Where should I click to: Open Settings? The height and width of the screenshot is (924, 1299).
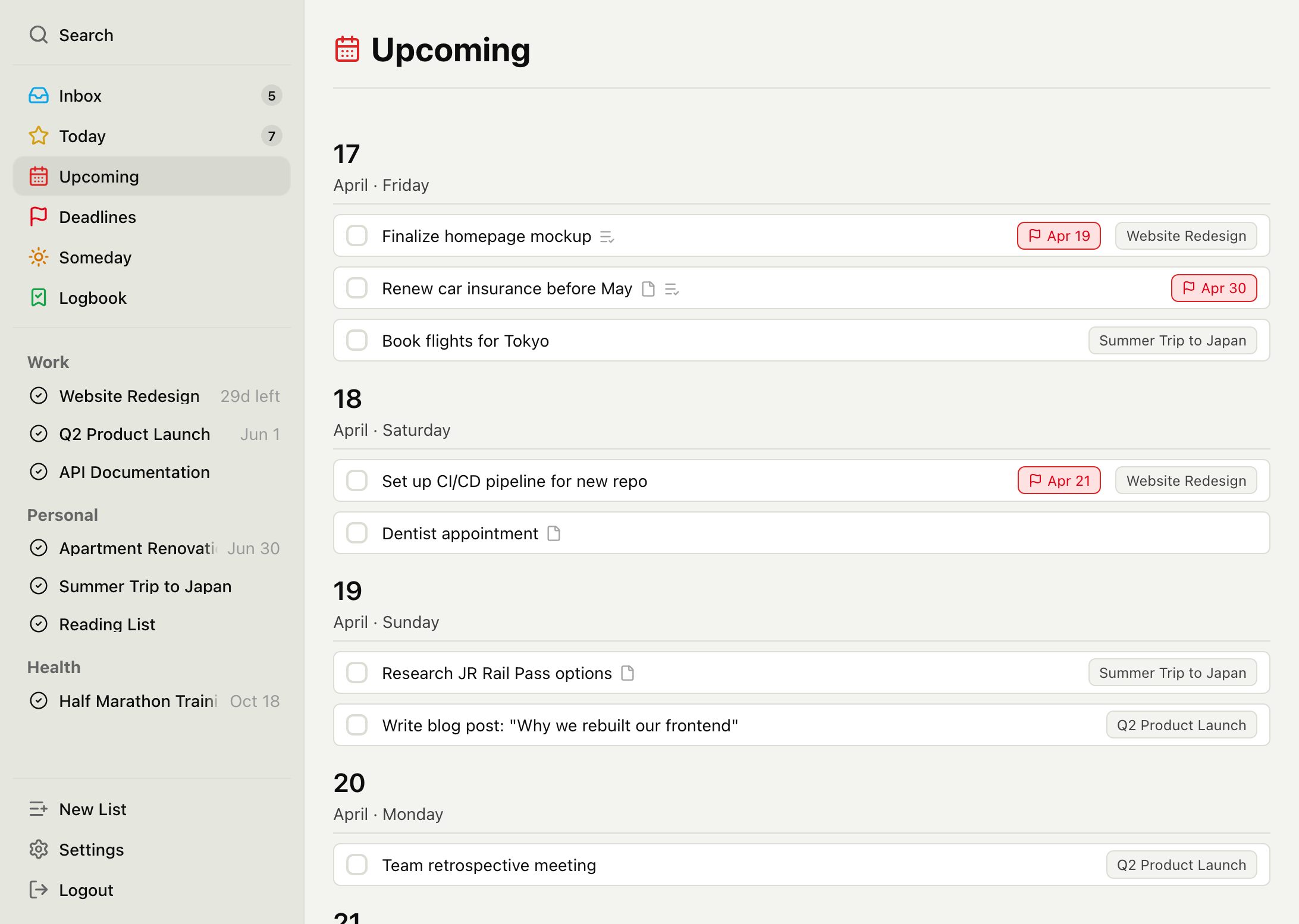pyautogui.click(x=152, y=850)
